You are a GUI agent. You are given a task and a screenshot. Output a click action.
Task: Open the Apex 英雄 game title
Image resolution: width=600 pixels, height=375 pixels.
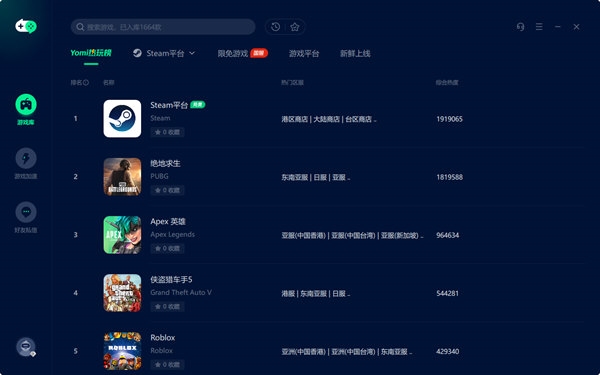[168, 222]
